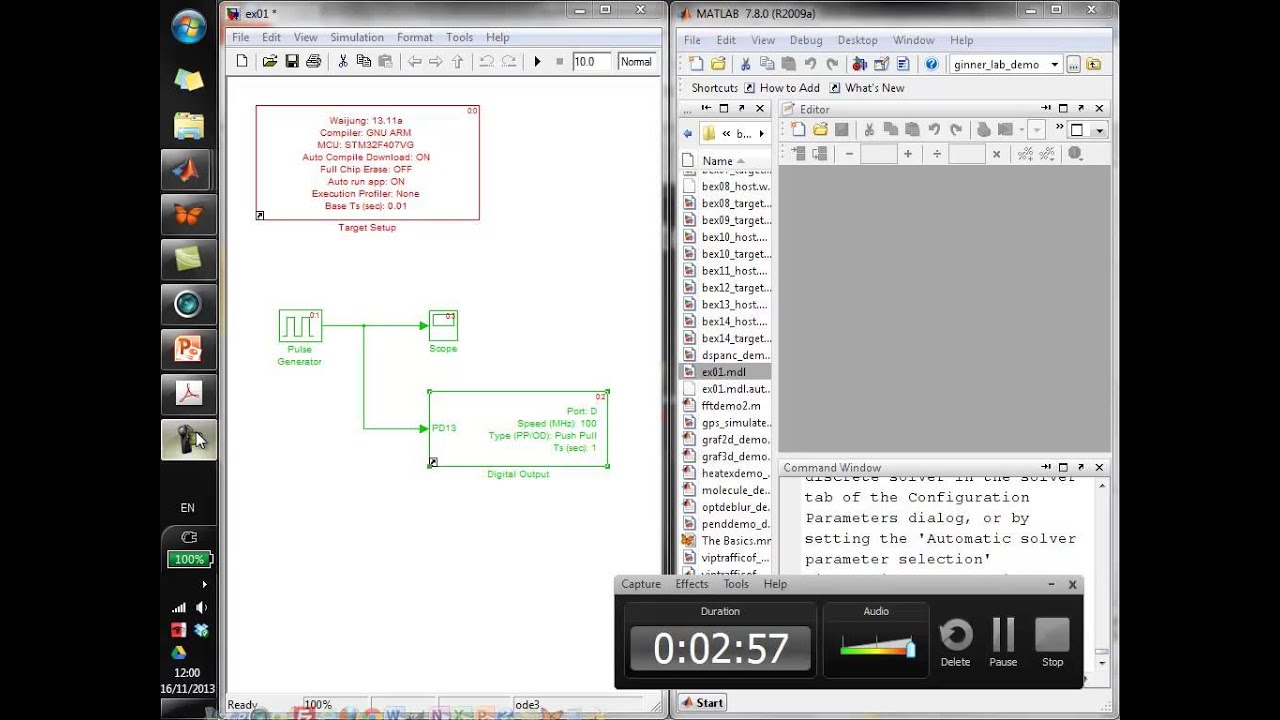Open Debug menu in MATLAB window

point(806,40)
